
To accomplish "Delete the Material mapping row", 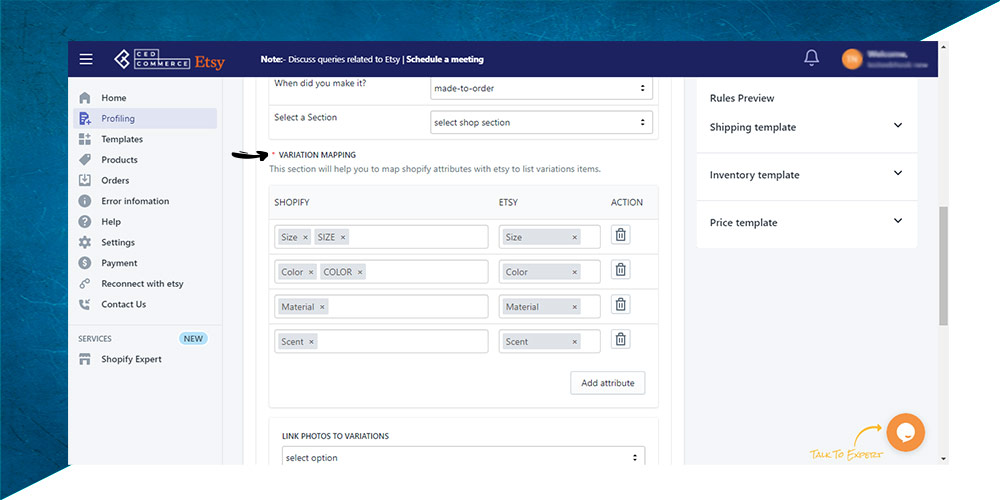I will point(621,304).
